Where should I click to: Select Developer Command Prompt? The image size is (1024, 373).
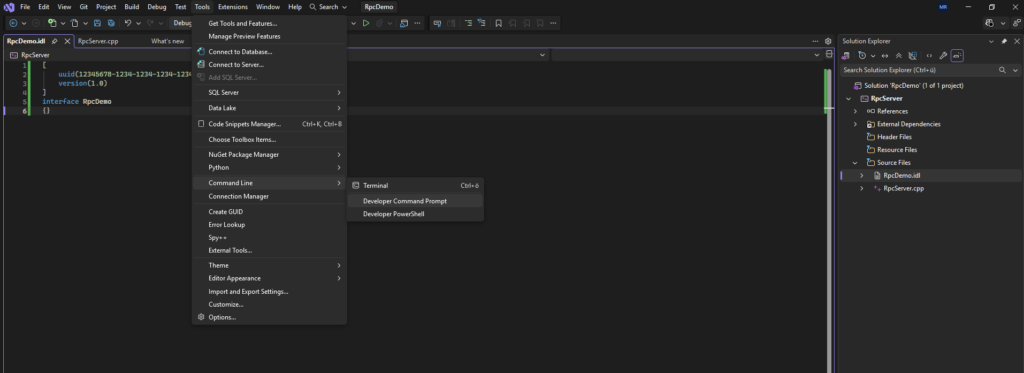click(x=415, y=201)
